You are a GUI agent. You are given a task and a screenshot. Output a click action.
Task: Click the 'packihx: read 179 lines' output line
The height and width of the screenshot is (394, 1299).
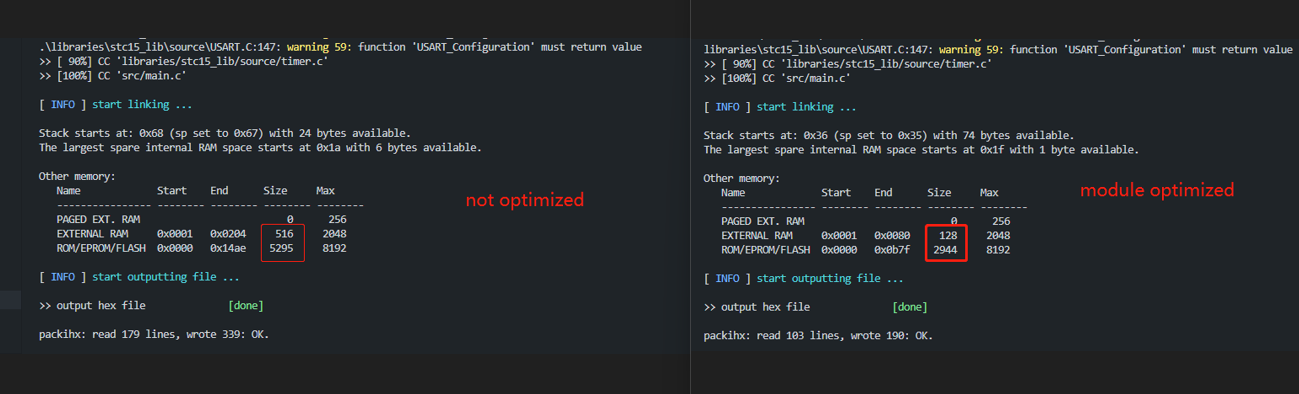click(154, 334)
